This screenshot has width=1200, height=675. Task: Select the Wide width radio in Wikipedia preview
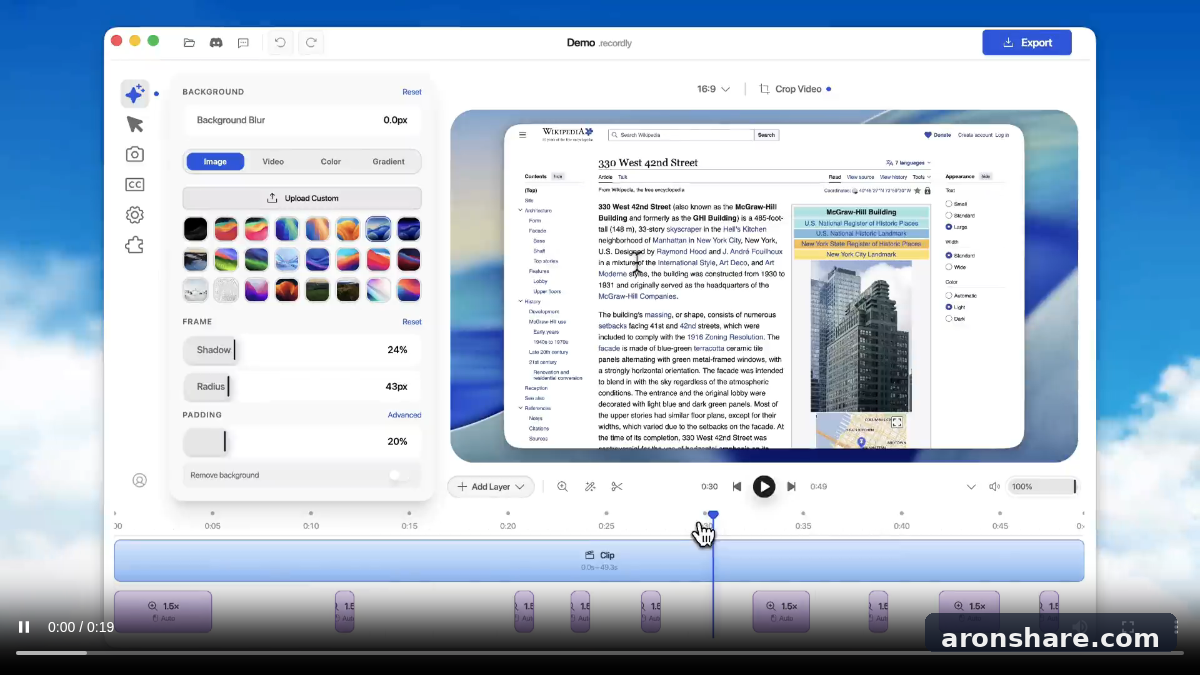tap(949, 267)
